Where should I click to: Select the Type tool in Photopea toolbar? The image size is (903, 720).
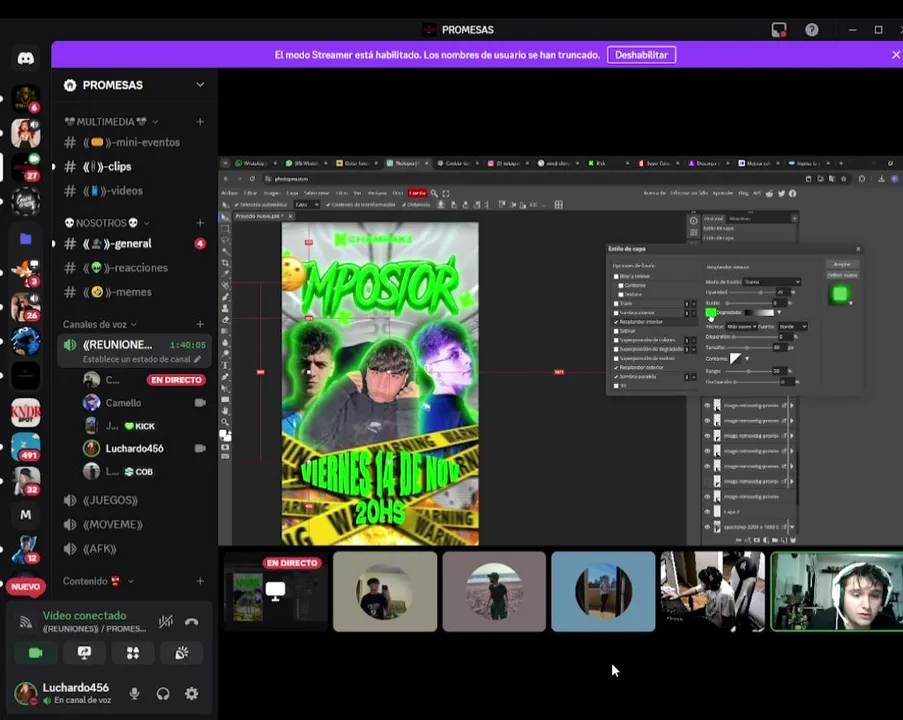[x=225, y=365]
